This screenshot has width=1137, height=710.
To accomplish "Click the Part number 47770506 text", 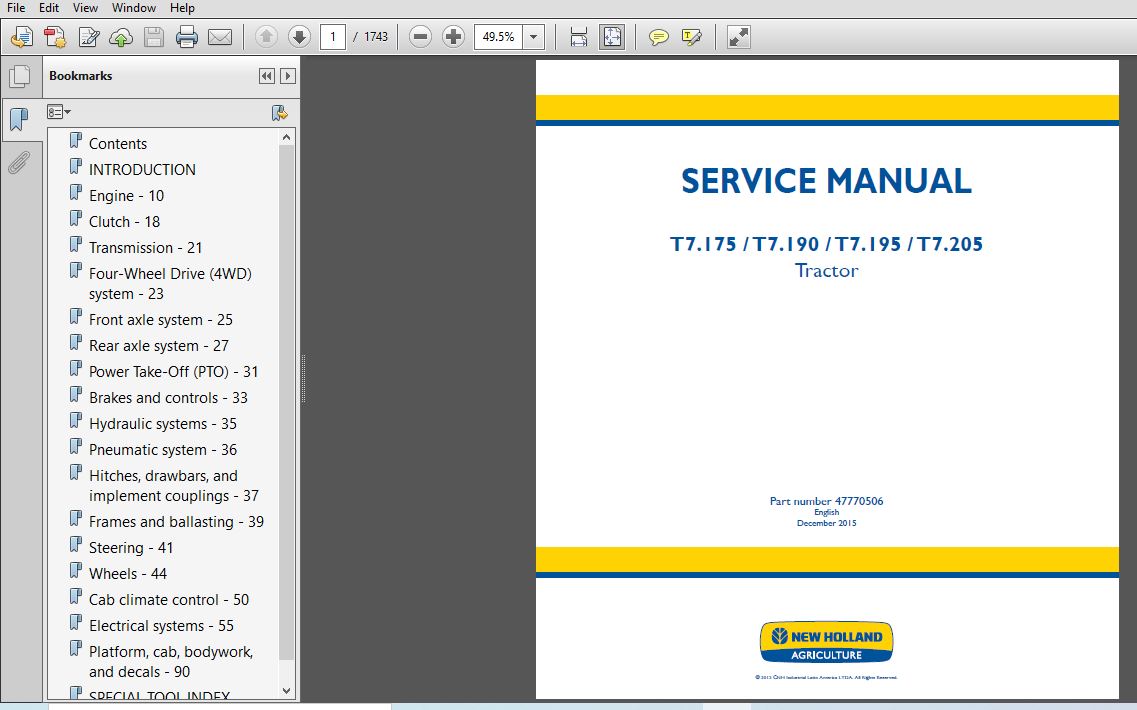I will [826, 501].
